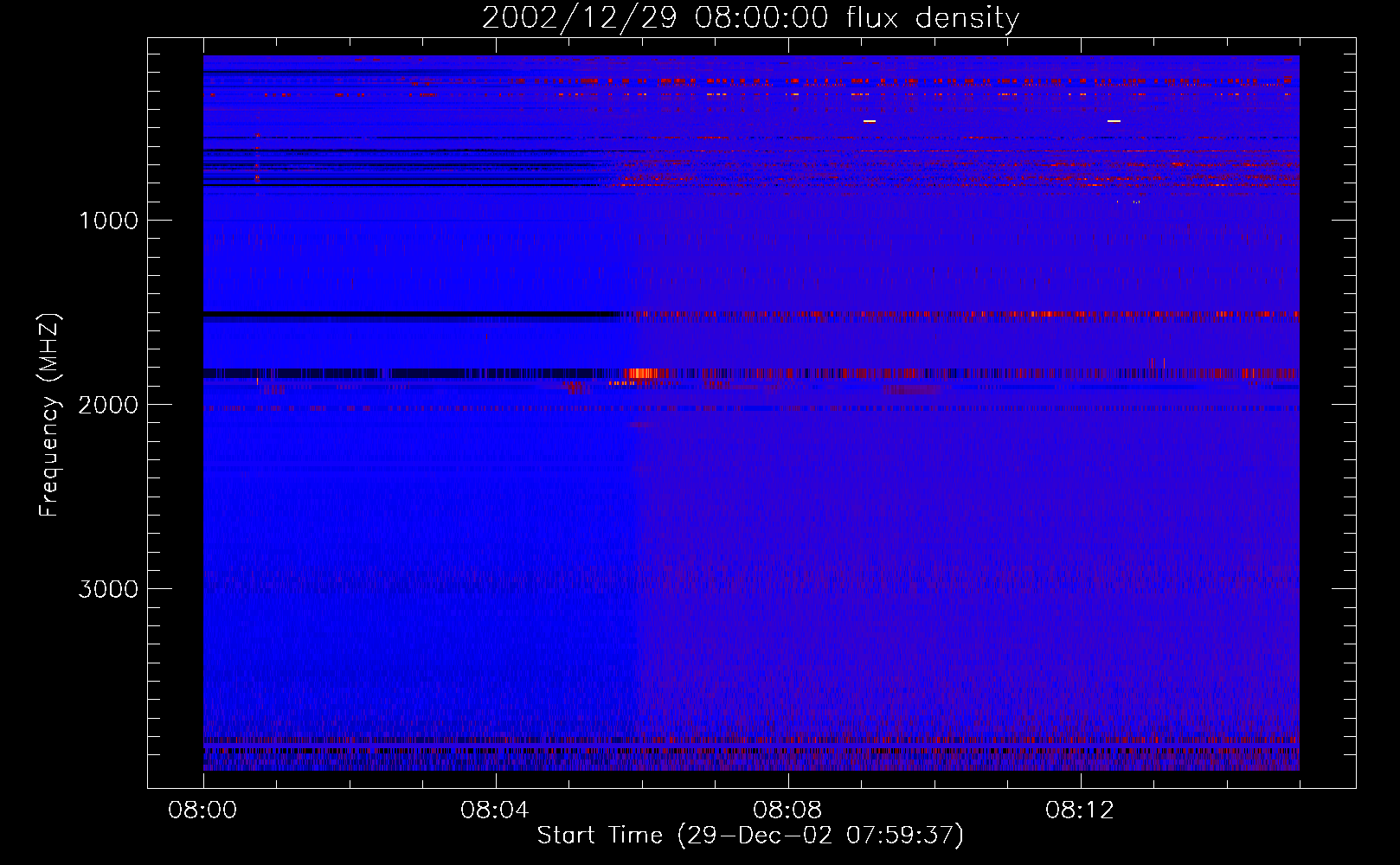The image size is (1400, 865).
Task: Click the 08:08 time tick label
Action: click(787, 811)
